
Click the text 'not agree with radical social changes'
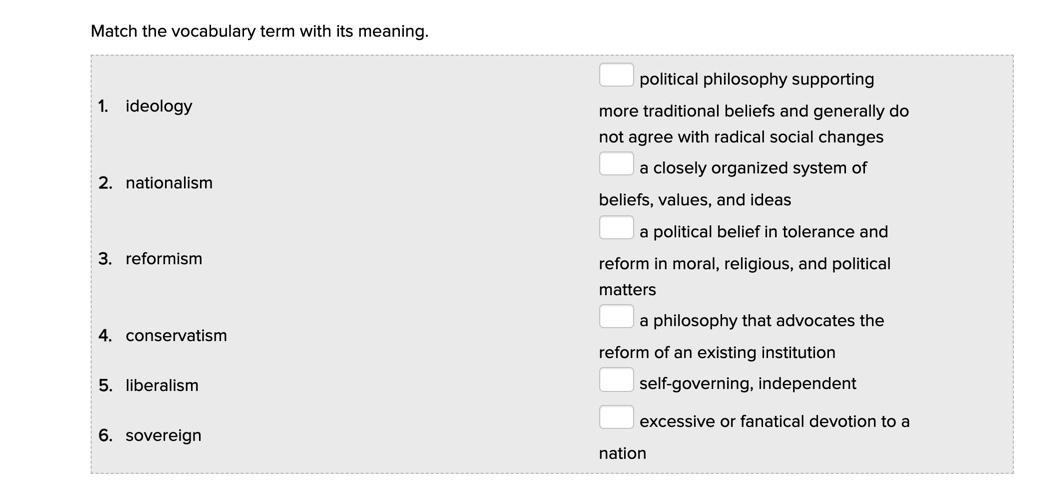click(740, 137)
